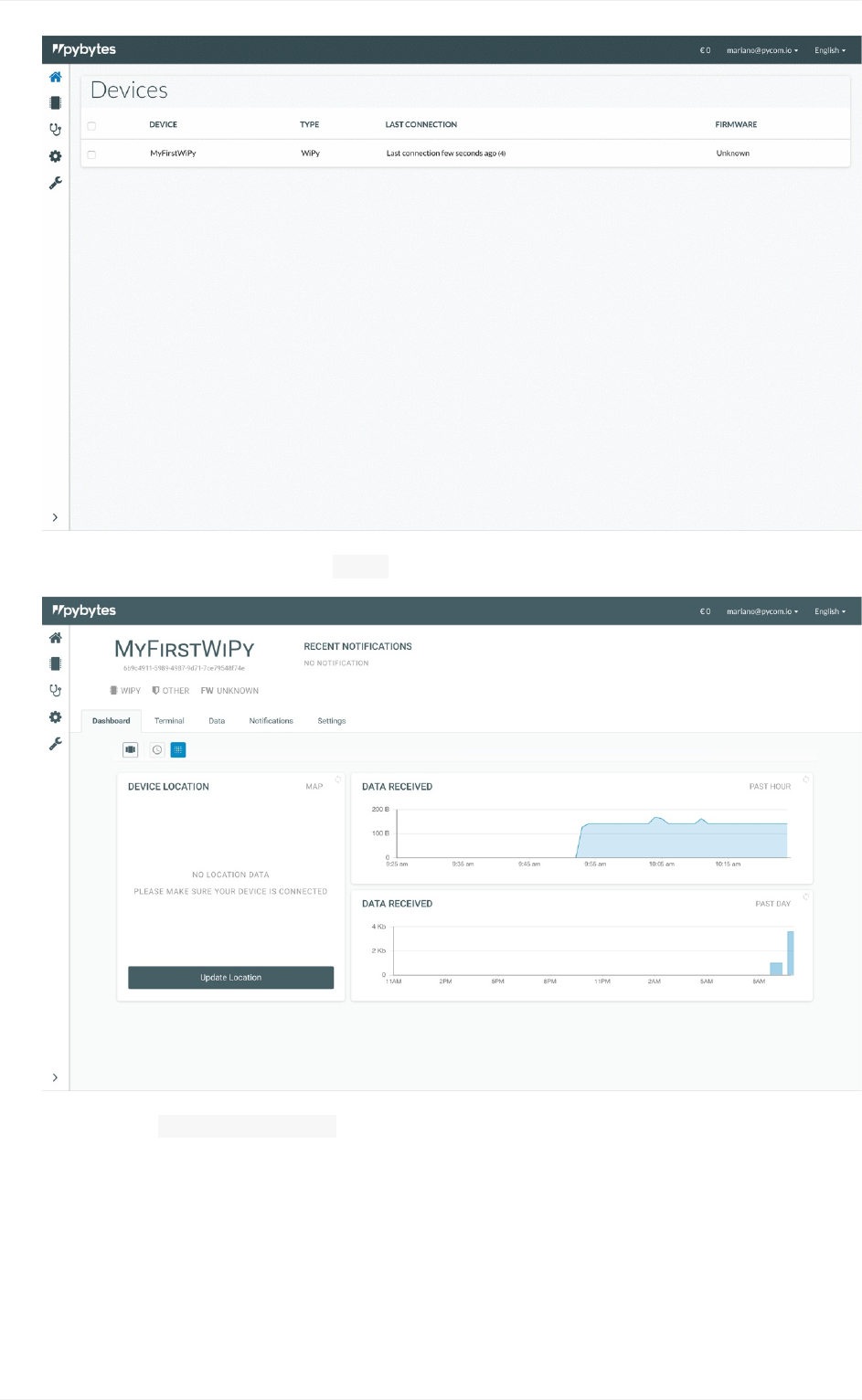The width and height of the screenshot is (862, 1400).
Task: Click the FW UNKNOWN label
Action: [x=229, y=691]
